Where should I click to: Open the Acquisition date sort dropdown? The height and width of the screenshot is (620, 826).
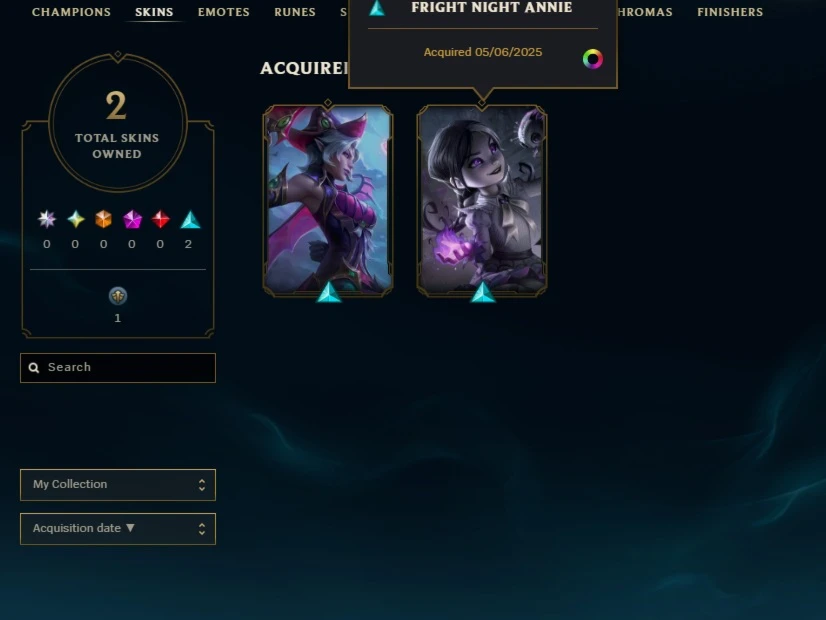tap(118, 529)
